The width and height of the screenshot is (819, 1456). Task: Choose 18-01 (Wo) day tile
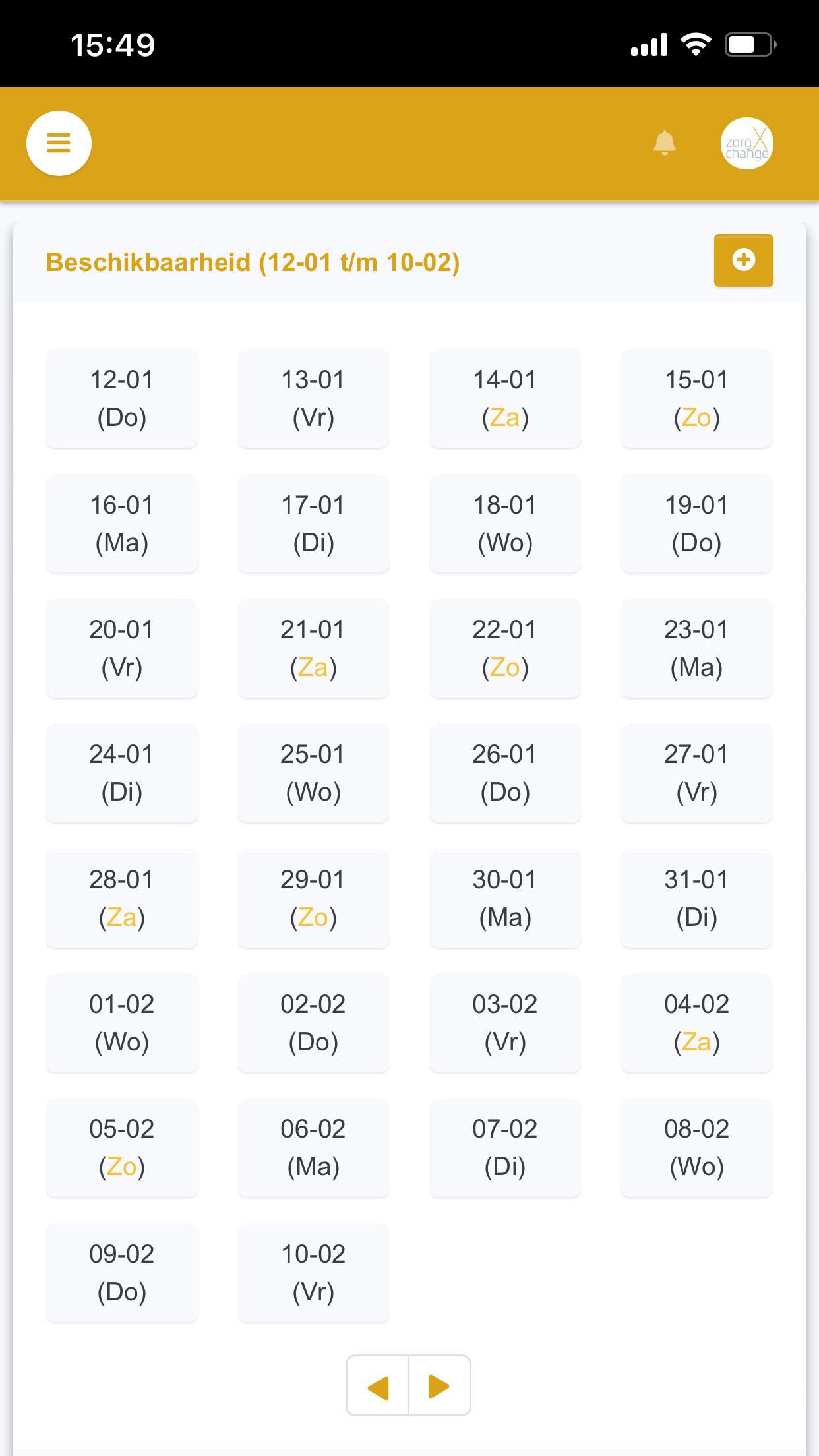click(505, 524)
